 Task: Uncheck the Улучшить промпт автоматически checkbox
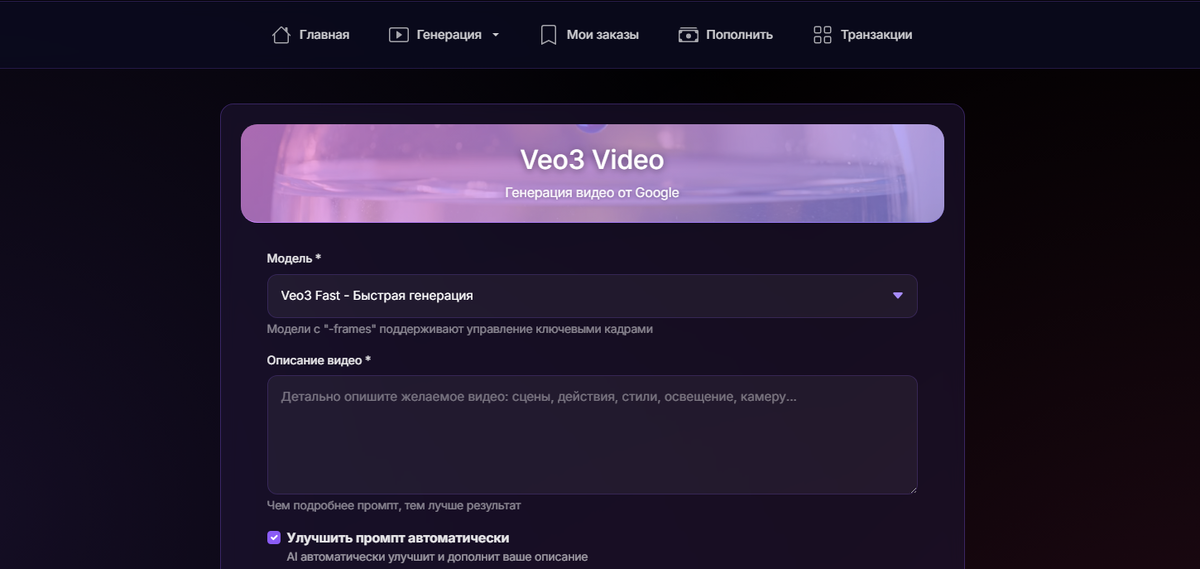pyautogui.click(x=274, y=538)
